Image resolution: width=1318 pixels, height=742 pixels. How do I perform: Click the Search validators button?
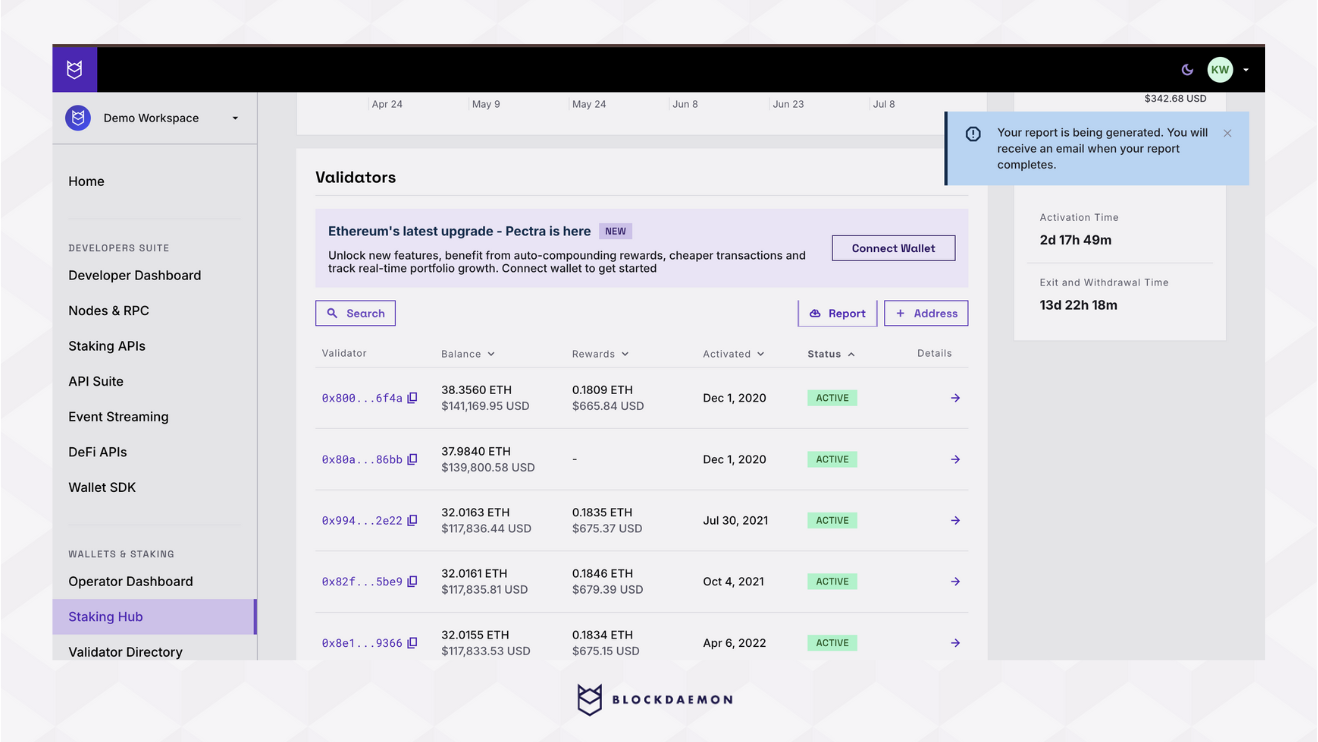point(355,313)
